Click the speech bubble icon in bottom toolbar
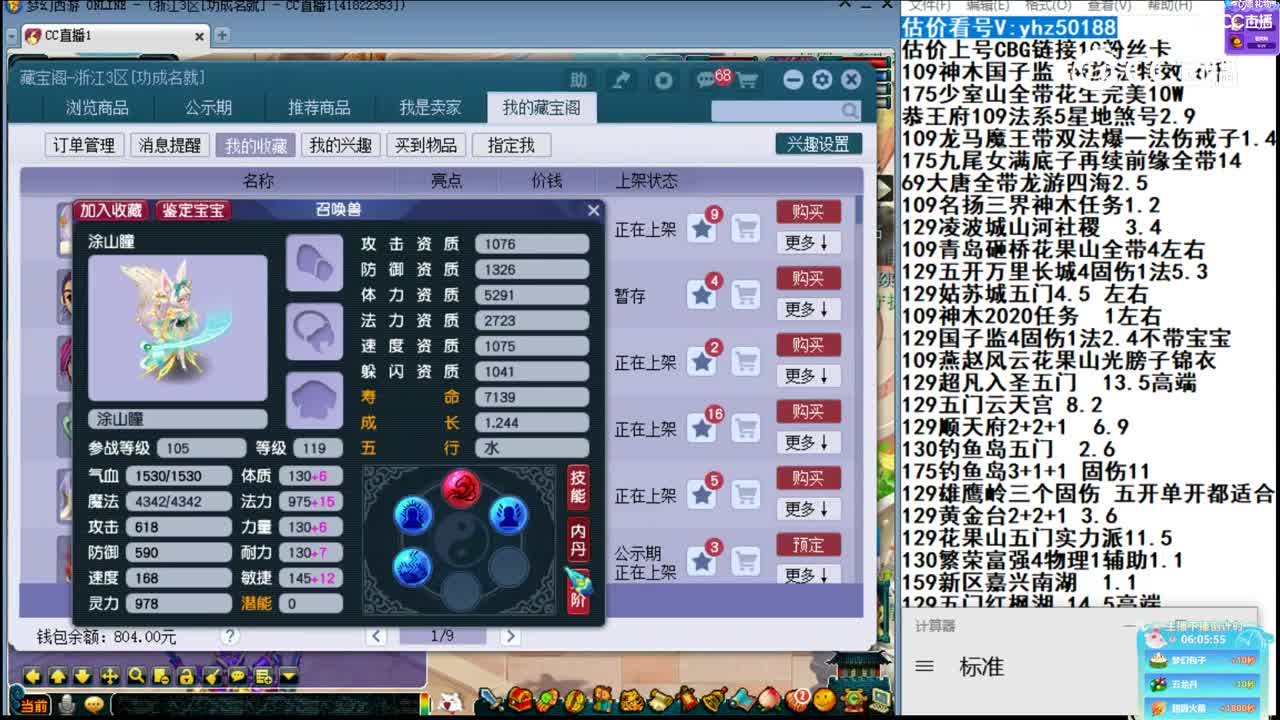The width and height of the screenshot is (1280, 720). point(238,676)
